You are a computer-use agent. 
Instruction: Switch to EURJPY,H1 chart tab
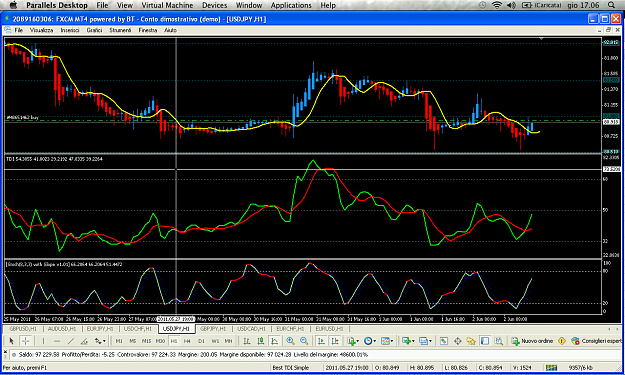tap(100, 329)
